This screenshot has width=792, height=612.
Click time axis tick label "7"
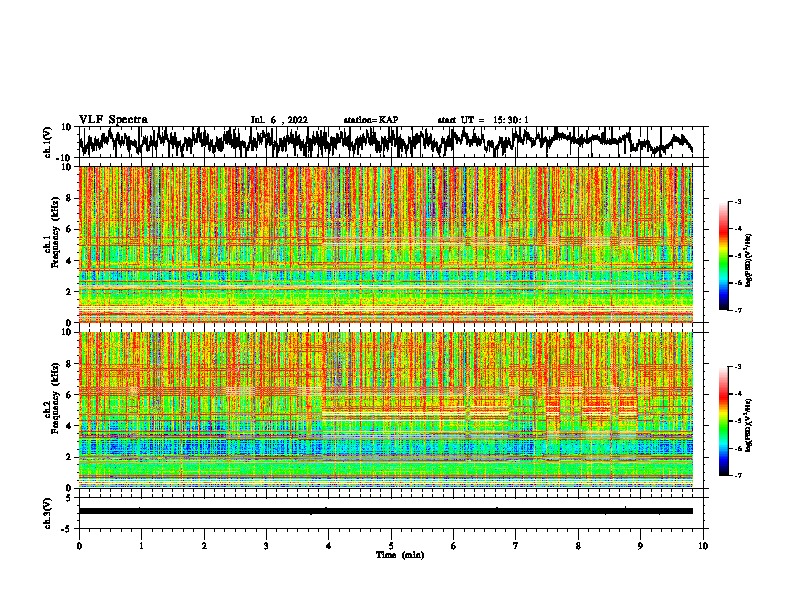[516, 546]
